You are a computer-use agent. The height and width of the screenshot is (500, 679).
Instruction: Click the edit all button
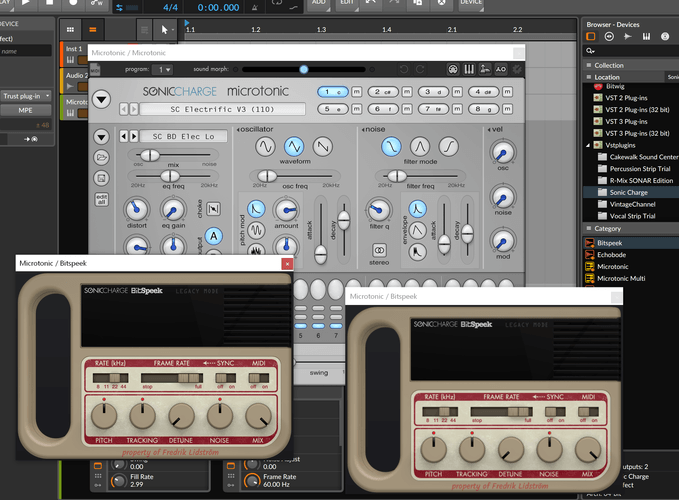101,199
